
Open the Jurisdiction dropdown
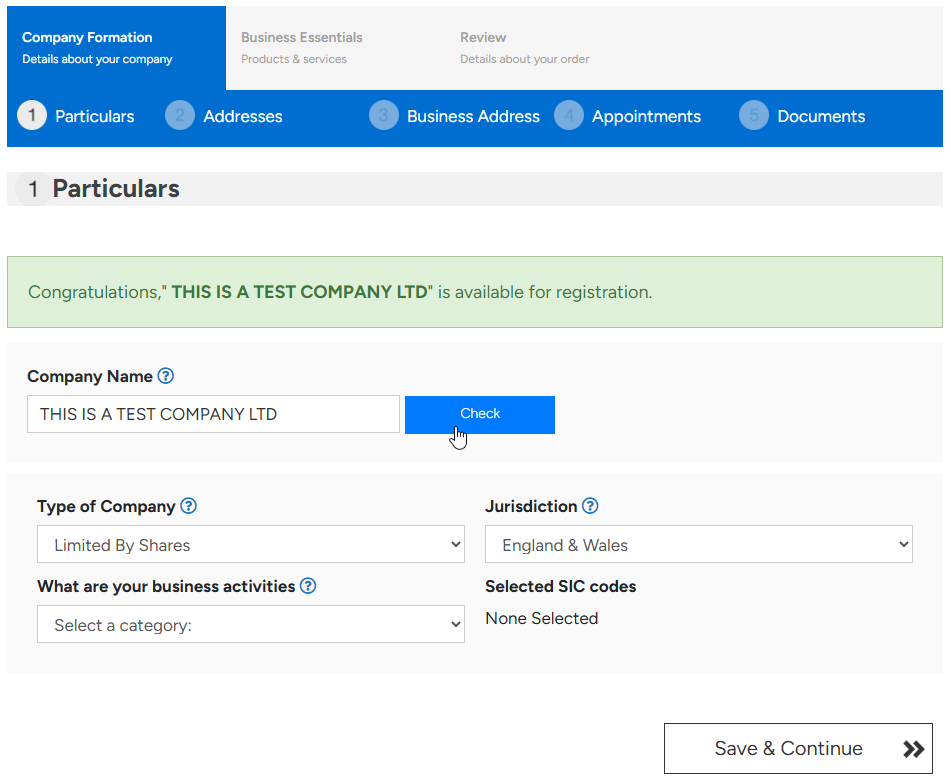(699, 544)
